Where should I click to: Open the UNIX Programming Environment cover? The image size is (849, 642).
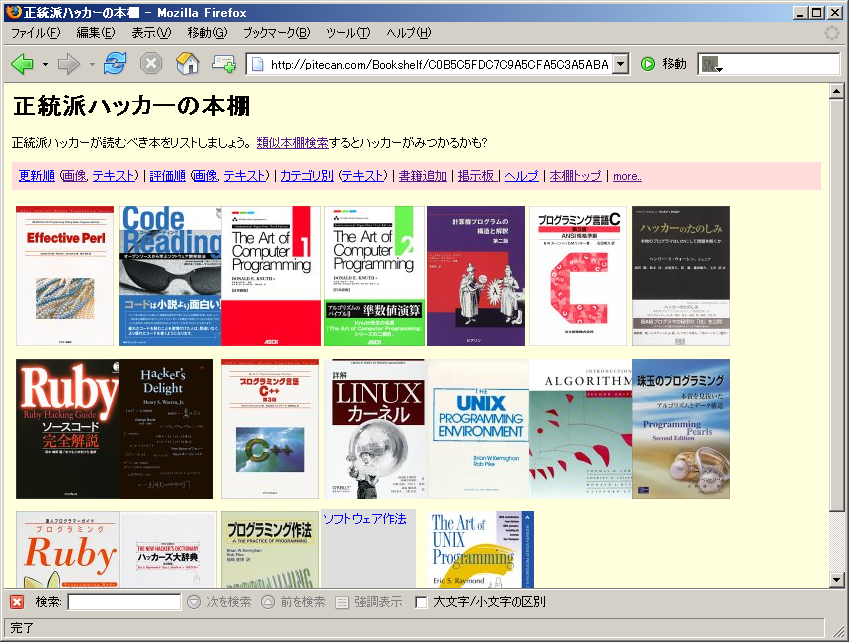click(479, 429)
